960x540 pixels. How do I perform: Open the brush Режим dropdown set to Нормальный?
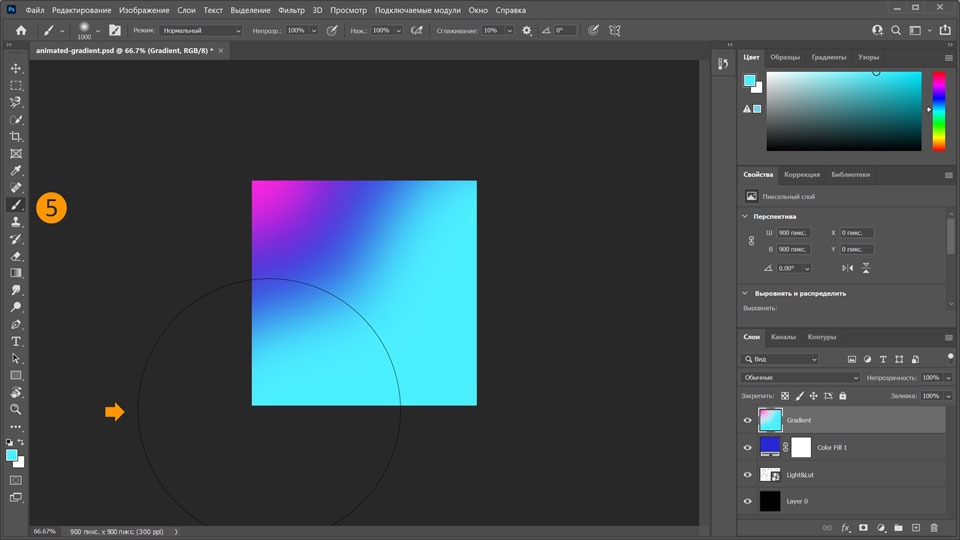tap(201, 31)
